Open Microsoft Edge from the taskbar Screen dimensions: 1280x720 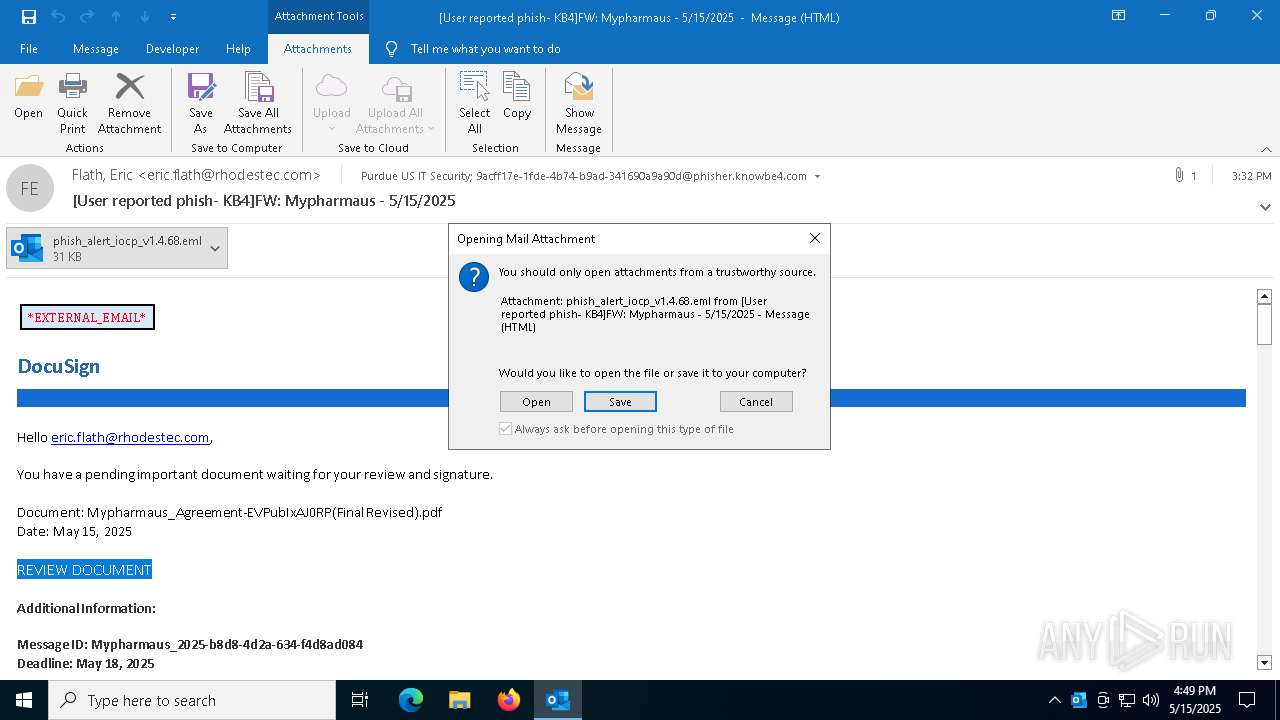click(411, 700)
